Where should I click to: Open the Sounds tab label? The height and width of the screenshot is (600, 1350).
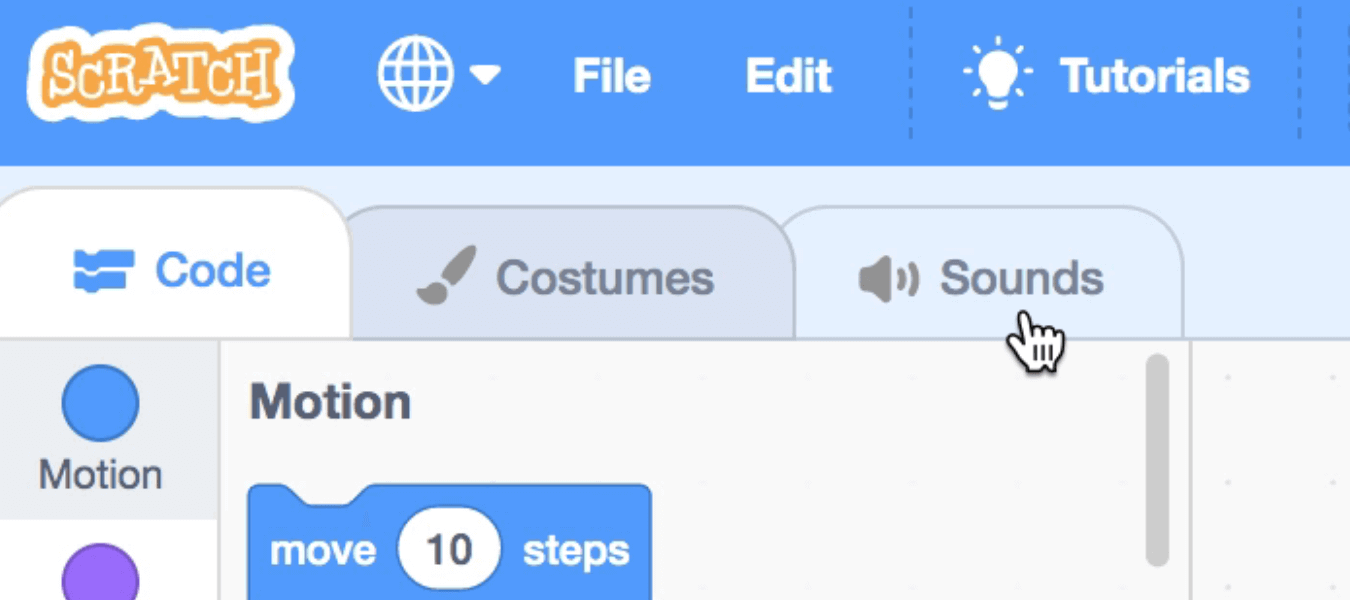pos(1021,278)
